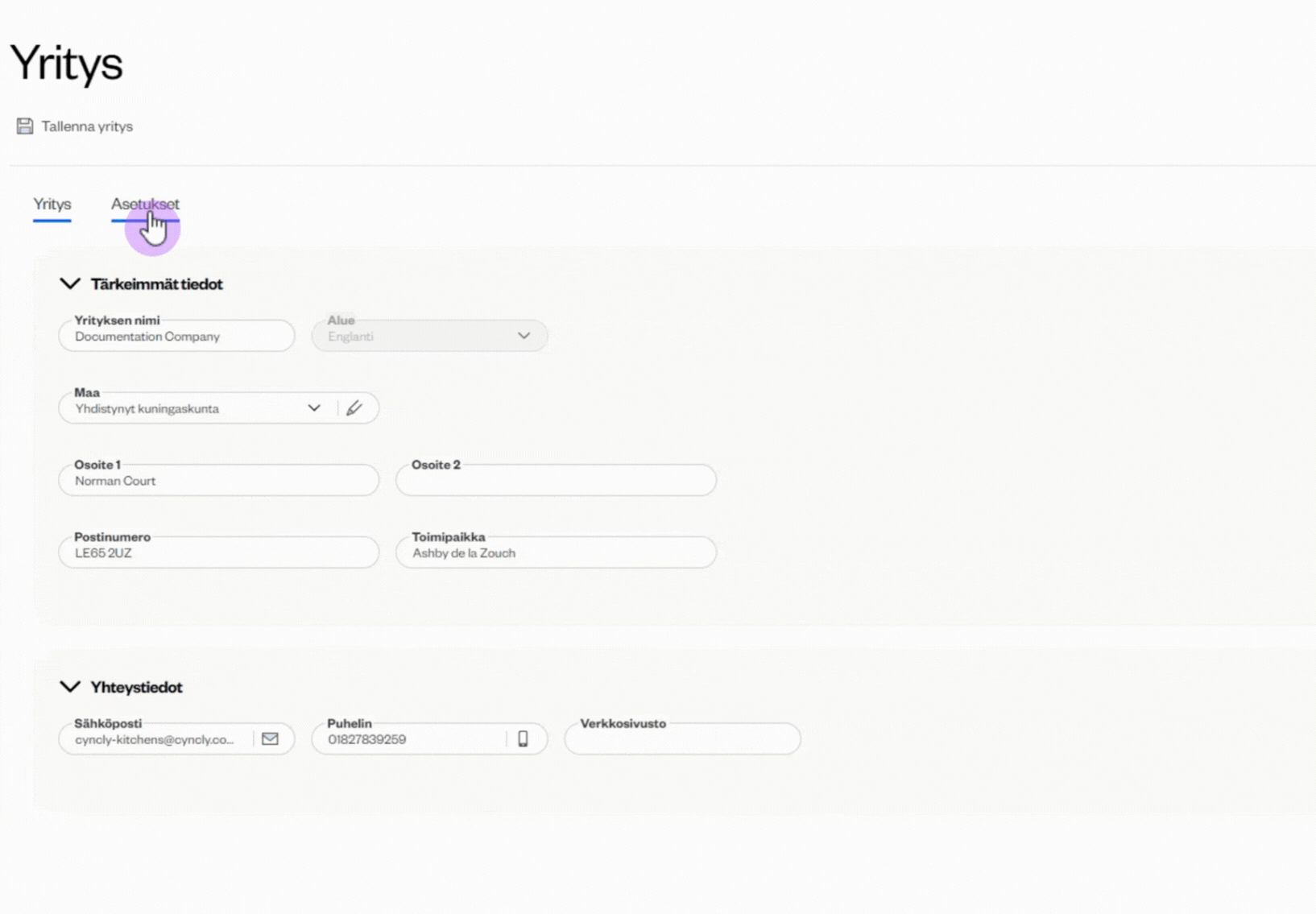Image resolution: width=1316 pixels, height=914 pixels.
Task: Click the Postinumero field with LE65 2UZ
Action: click(x=218, y=553)
